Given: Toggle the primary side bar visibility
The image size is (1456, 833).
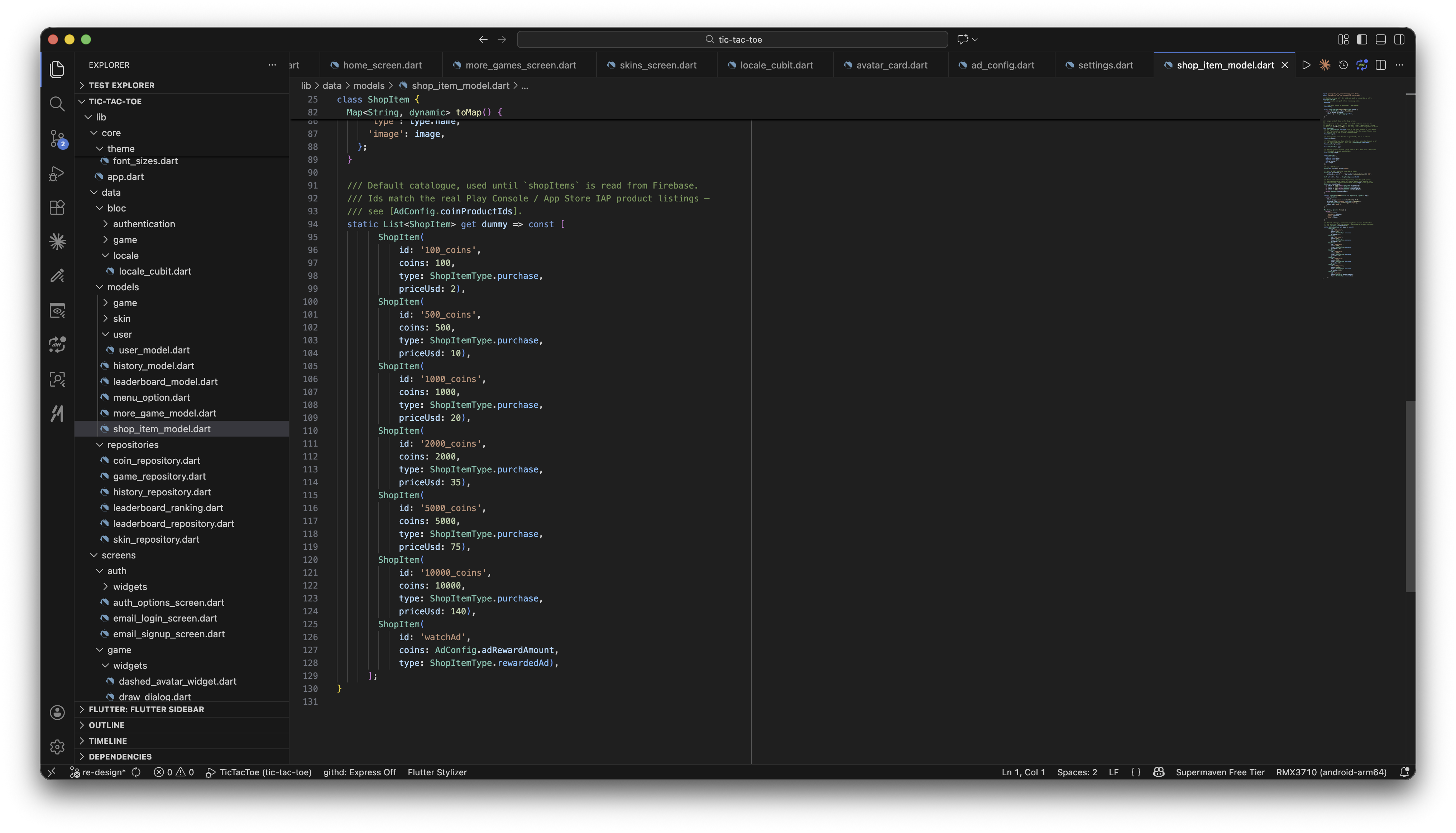Looking at the screenshot, I should point(1362,39).
